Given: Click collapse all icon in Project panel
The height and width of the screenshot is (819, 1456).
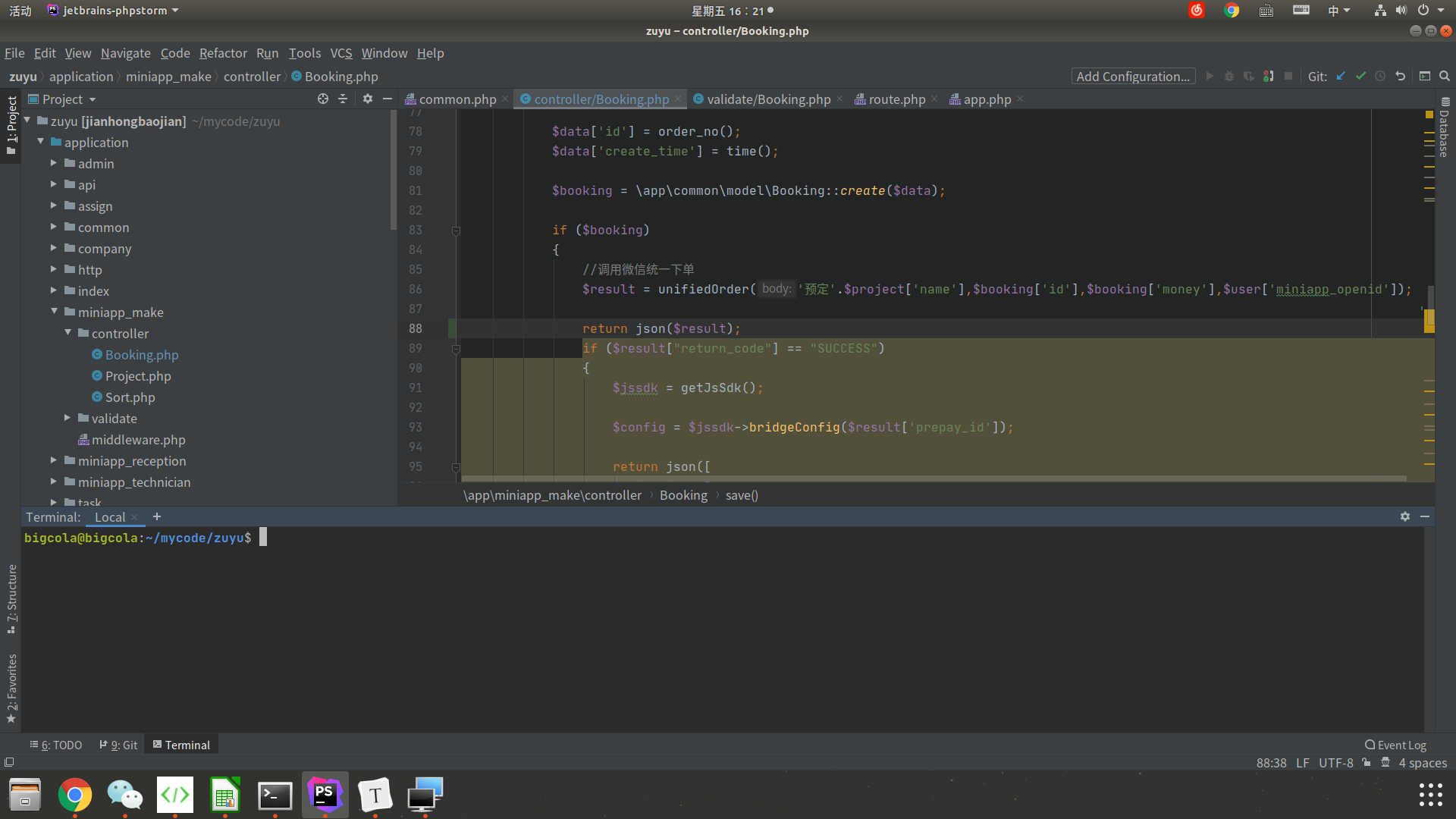Looking at the screenshot, I should point(343,99).
